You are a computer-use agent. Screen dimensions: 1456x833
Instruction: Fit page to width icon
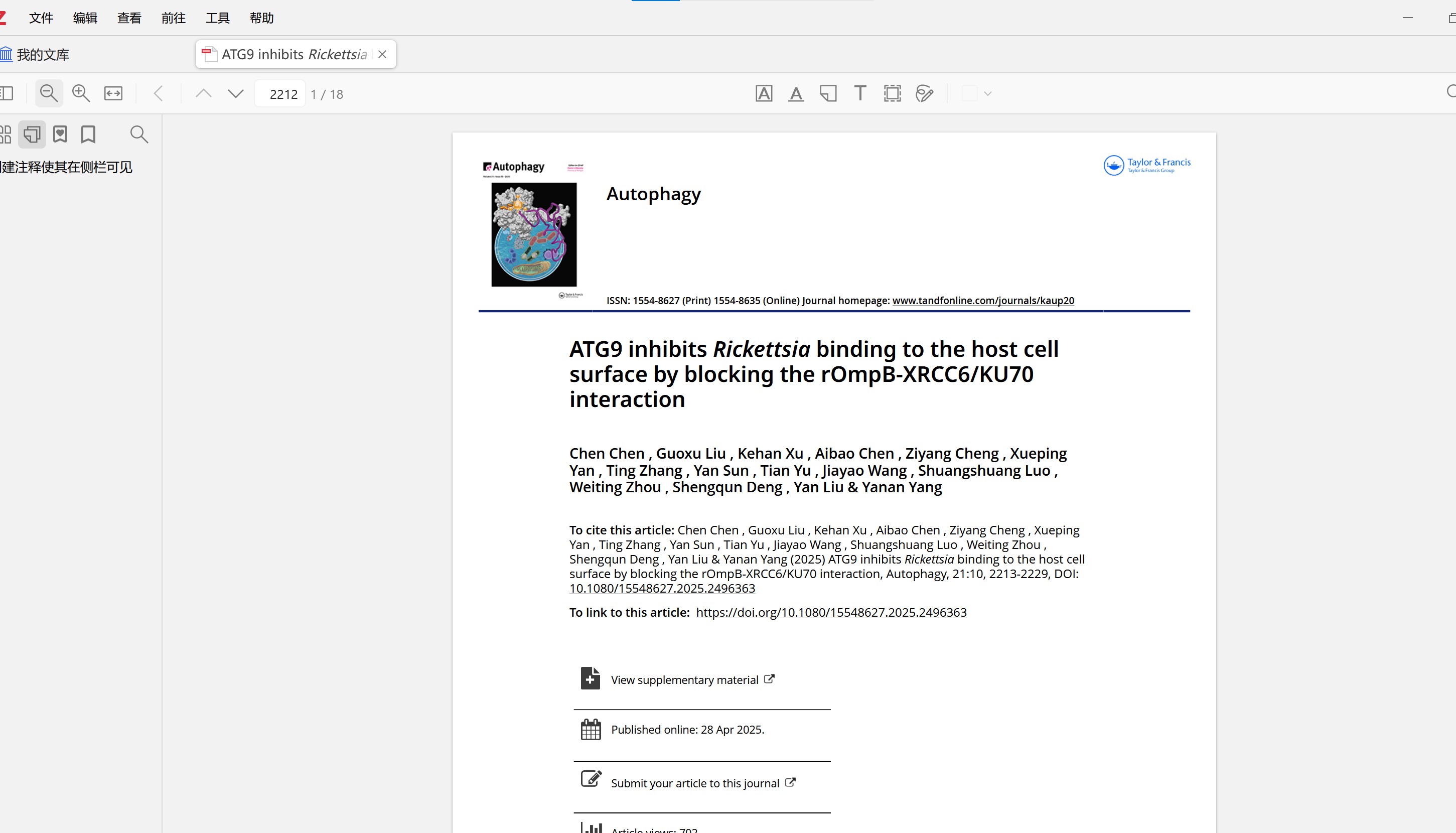pos(113,93)
